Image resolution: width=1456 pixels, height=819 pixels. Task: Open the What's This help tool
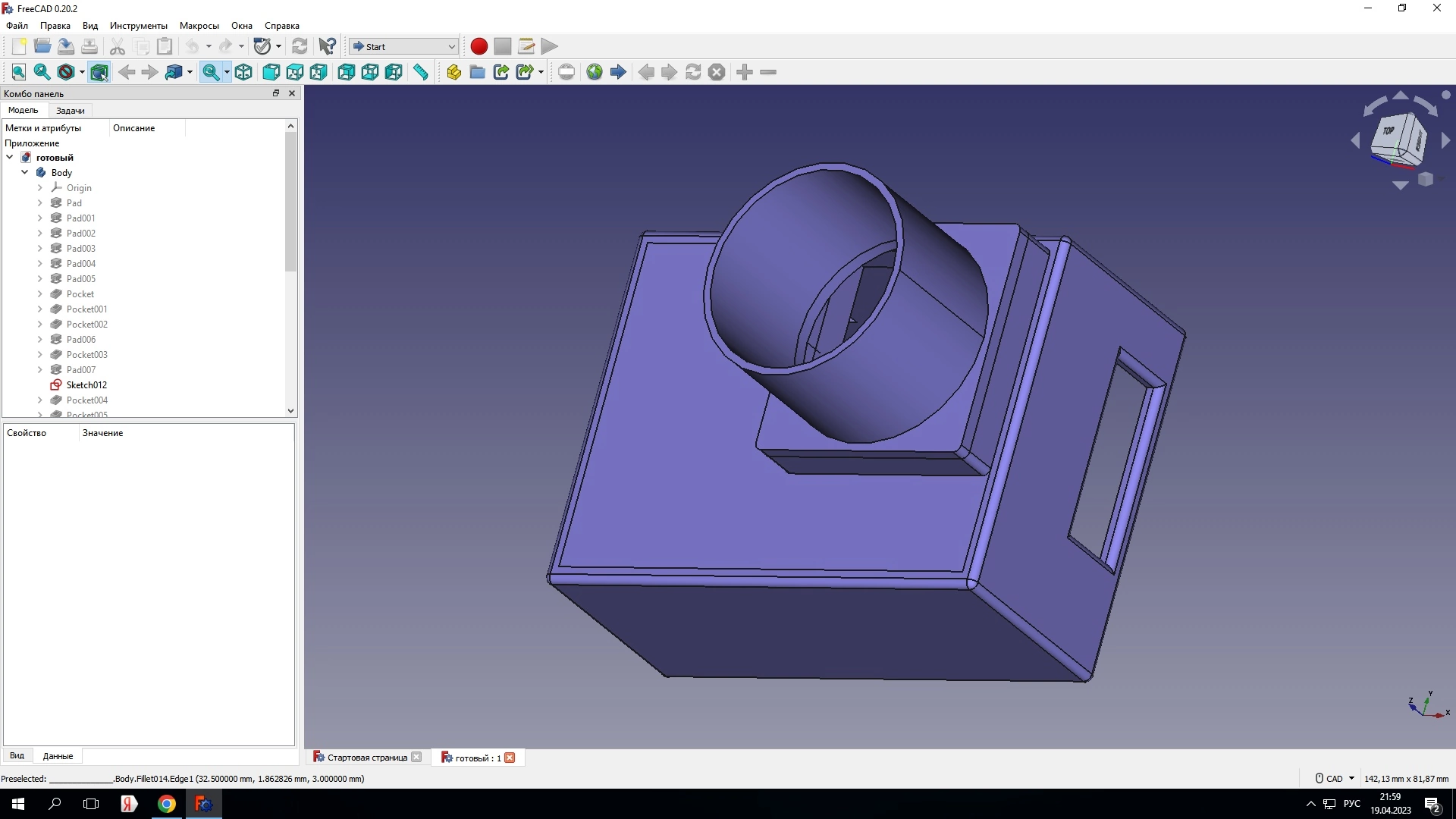click(x=327, y=46)
